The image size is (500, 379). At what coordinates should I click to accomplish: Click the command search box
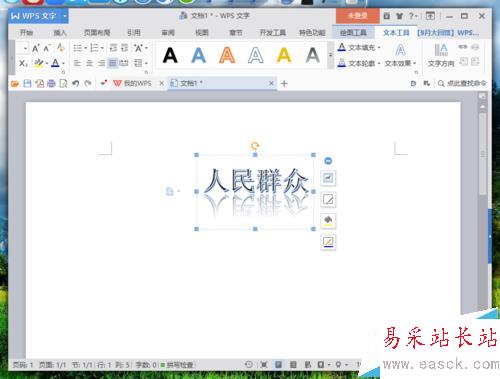tap(462, 83)
